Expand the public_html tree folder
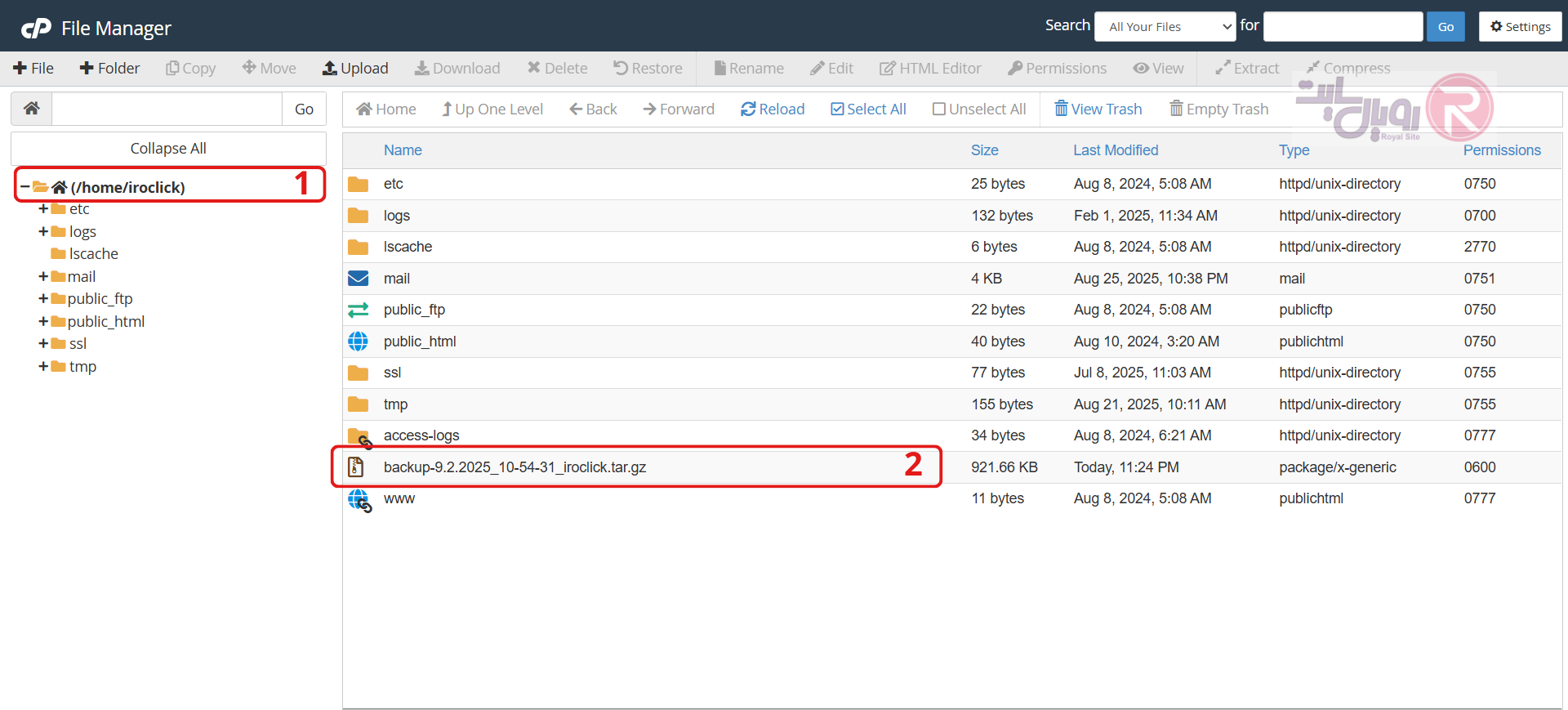This screenshot has width=1568, height=710. click(x=43, y=322)
